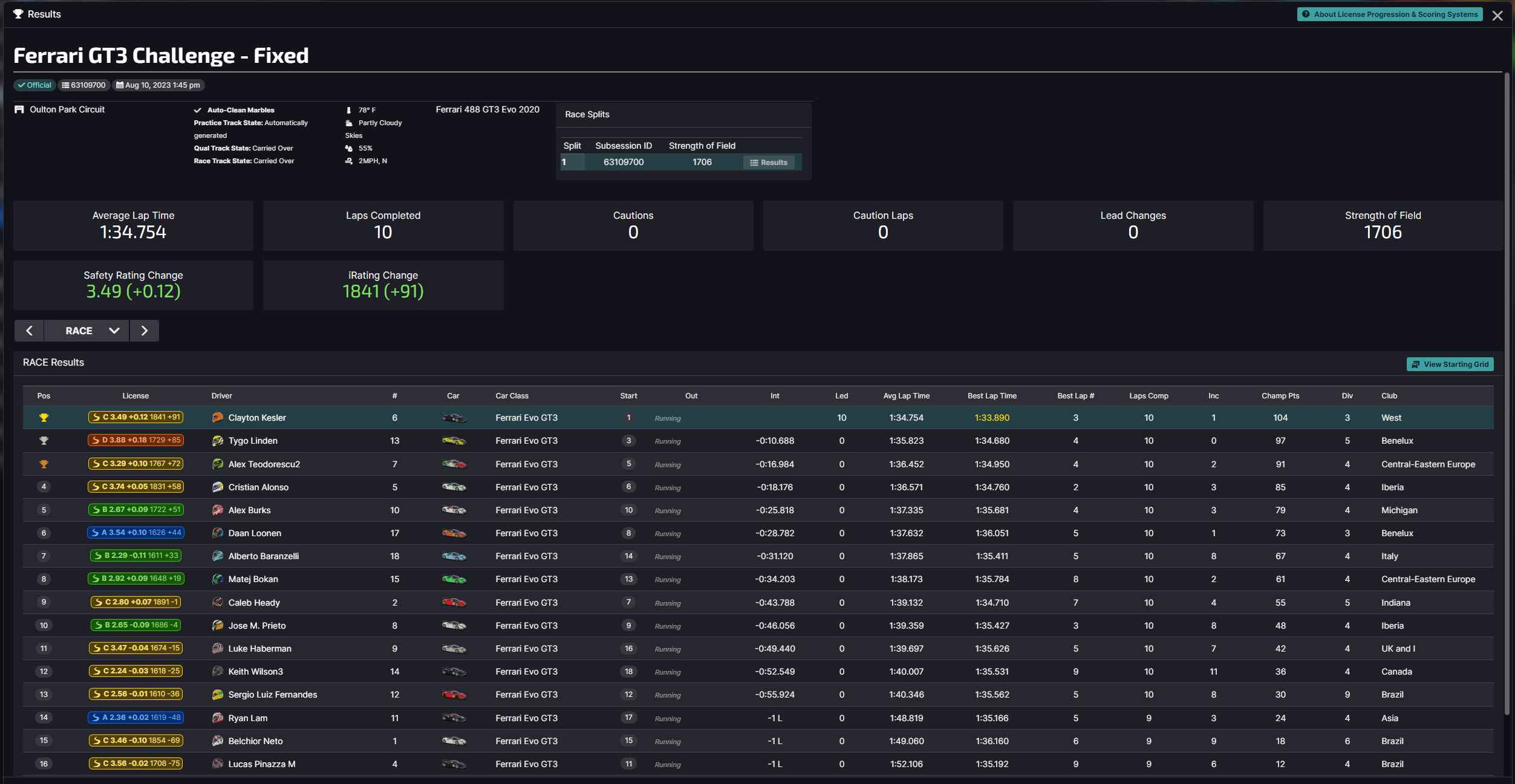Click position badge 4 for Cristian Alonso

pos(44,487)
